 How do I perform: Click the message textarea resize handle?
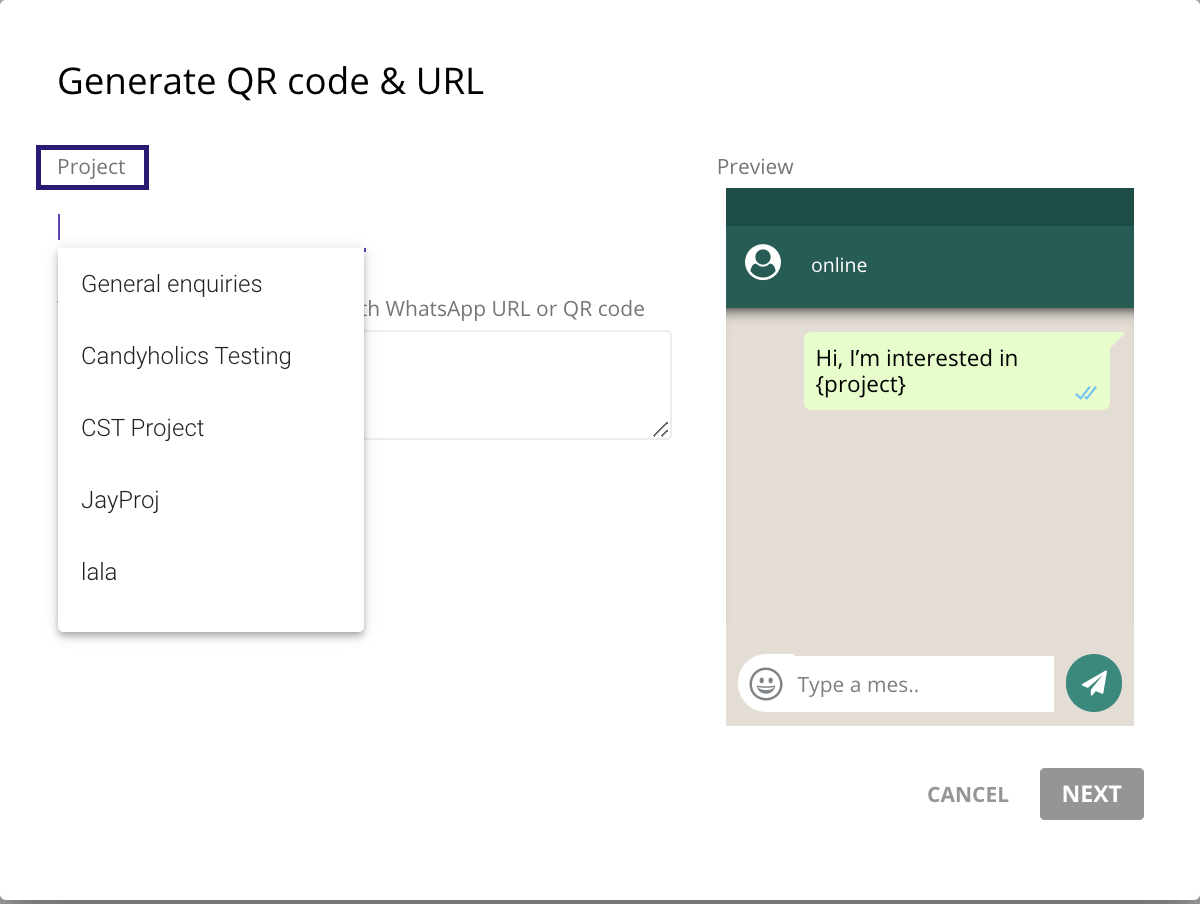[x=661, y=429]
